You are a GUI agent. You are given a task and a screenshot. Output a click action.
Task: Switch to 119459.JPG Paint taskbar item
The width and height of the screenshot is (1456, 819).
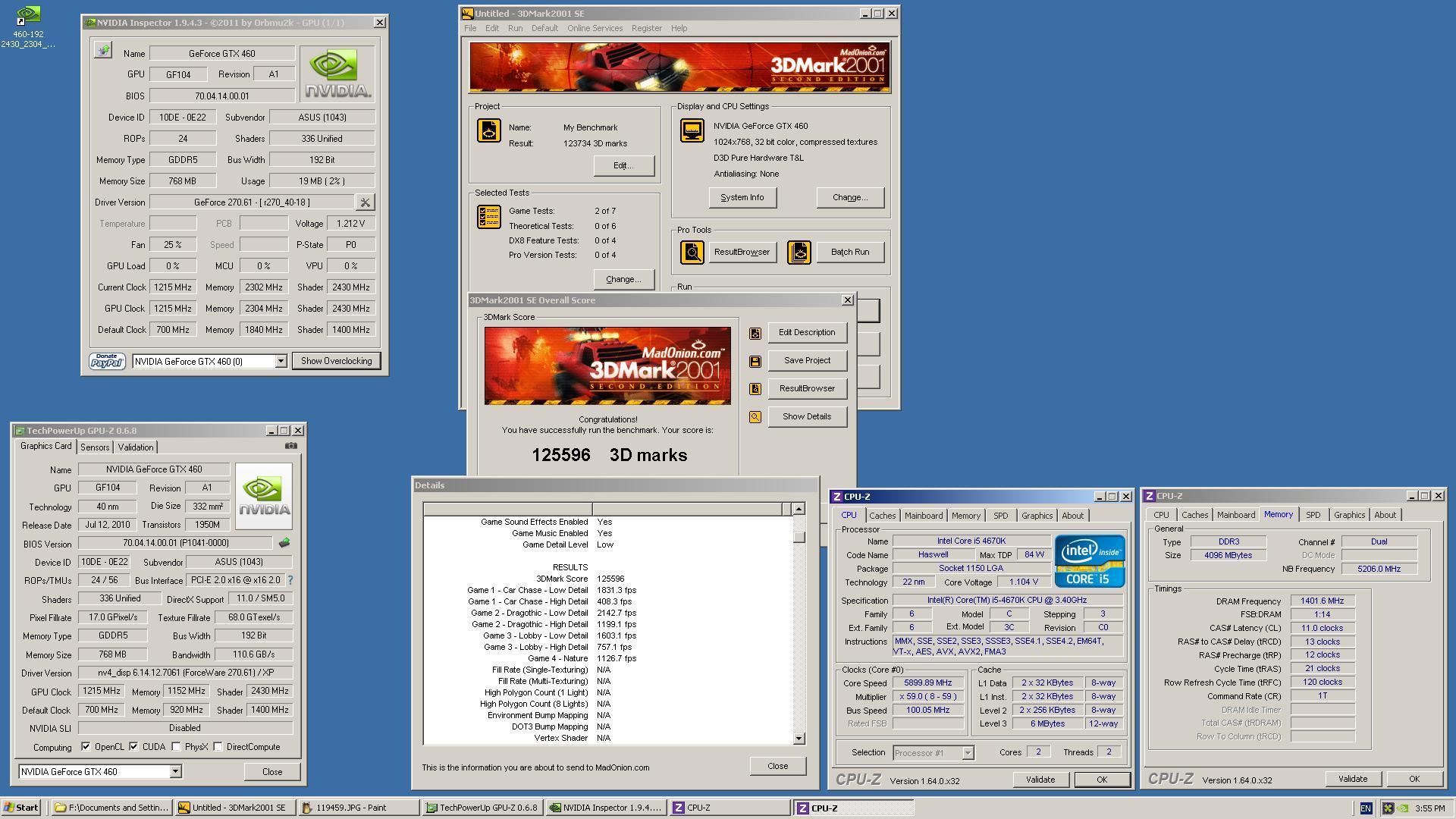pos(359,808)
